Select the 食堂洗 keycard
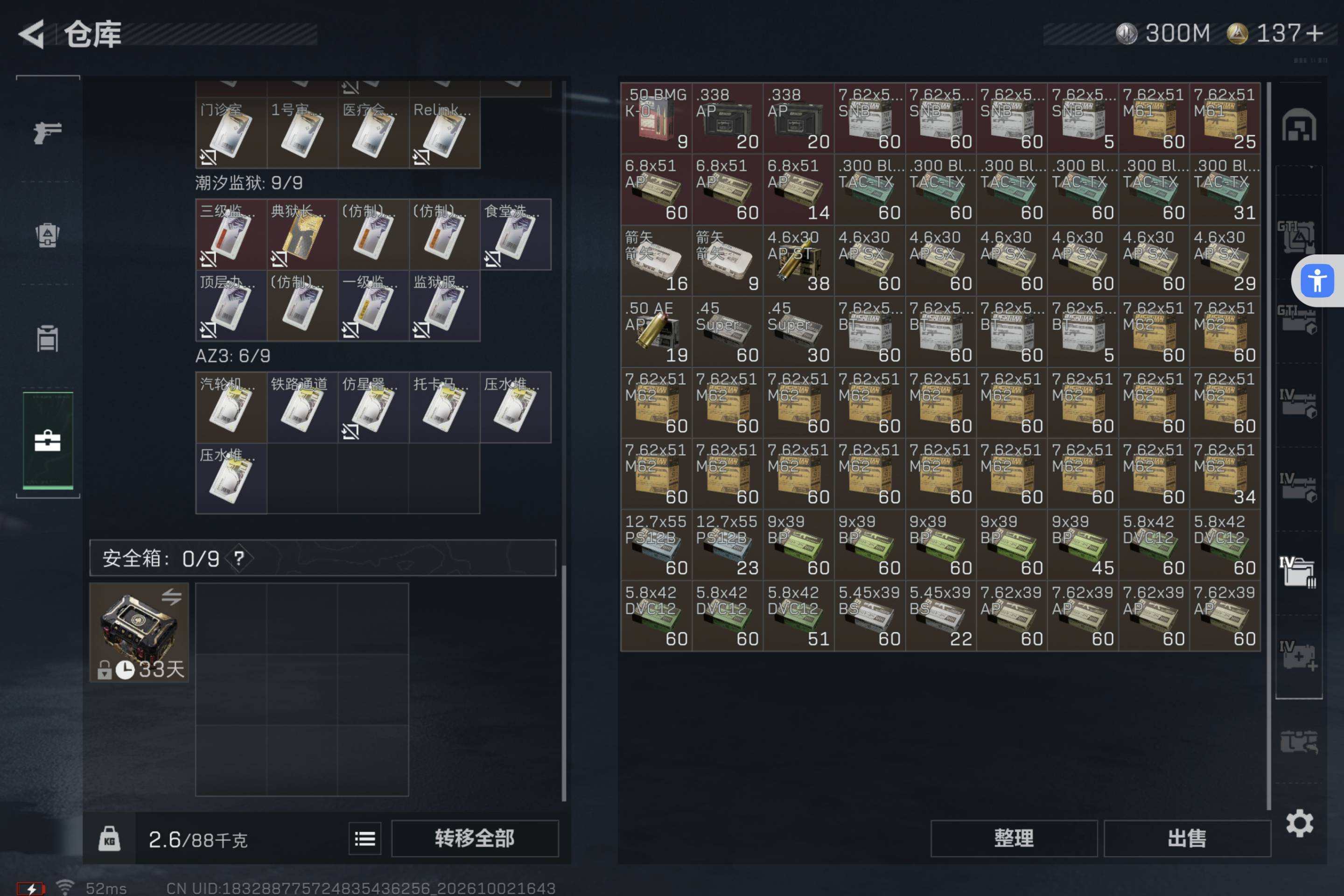Screen dimensions: 1344x896 click(516, 234)
